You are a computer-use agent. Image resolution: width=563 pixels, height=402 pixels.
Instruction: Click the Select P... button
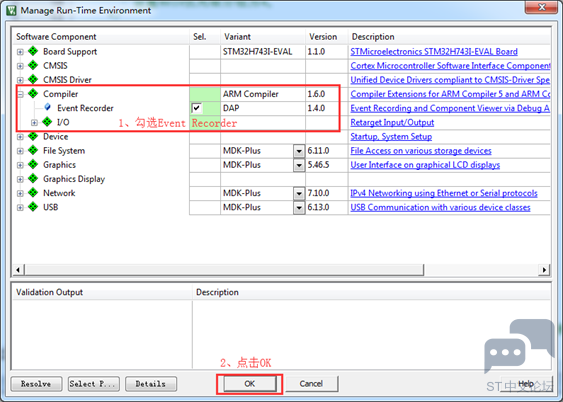(93, 384)
